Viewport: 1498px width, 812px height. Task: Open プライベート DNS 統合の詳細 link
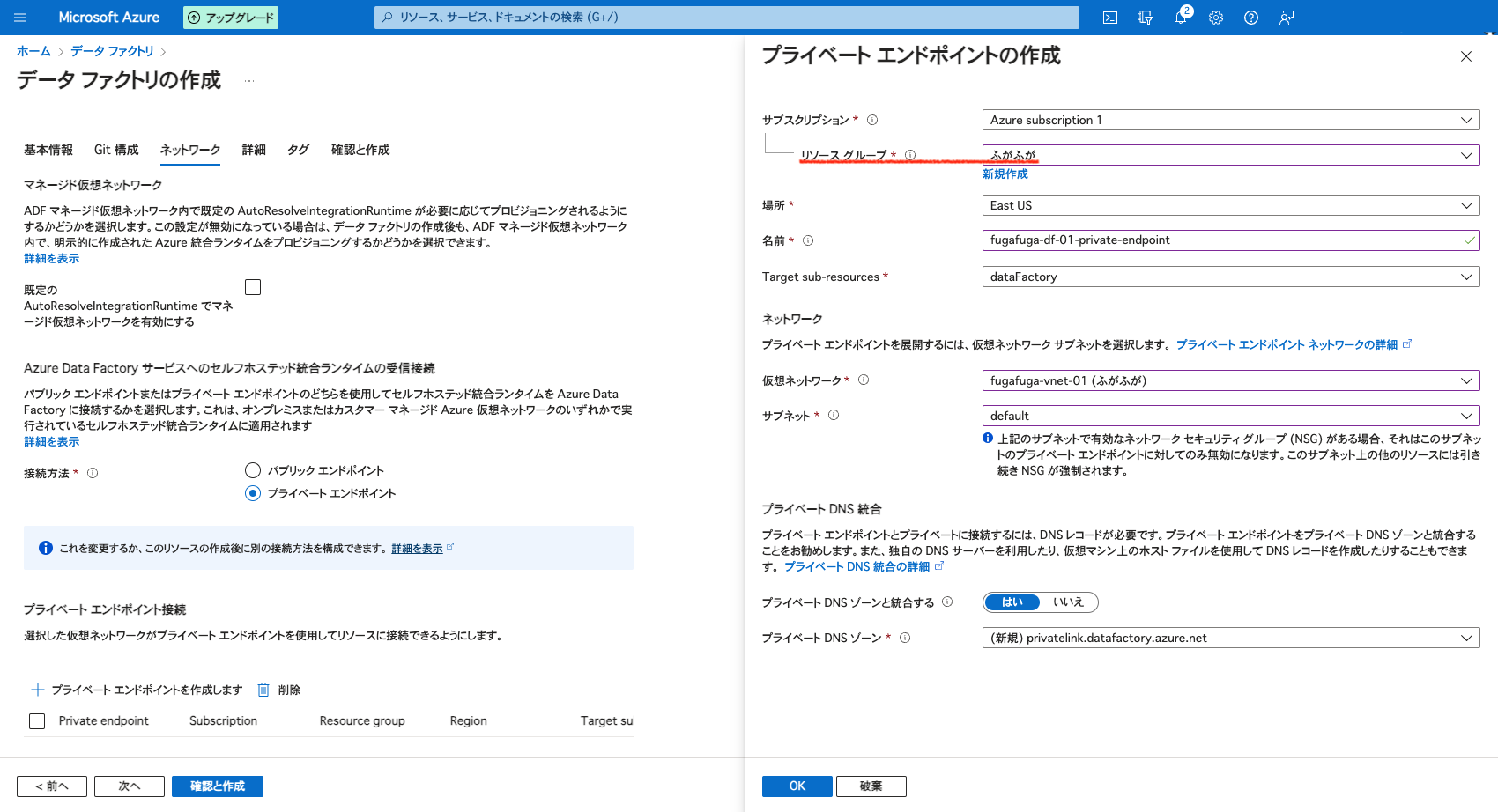[864, 566]
